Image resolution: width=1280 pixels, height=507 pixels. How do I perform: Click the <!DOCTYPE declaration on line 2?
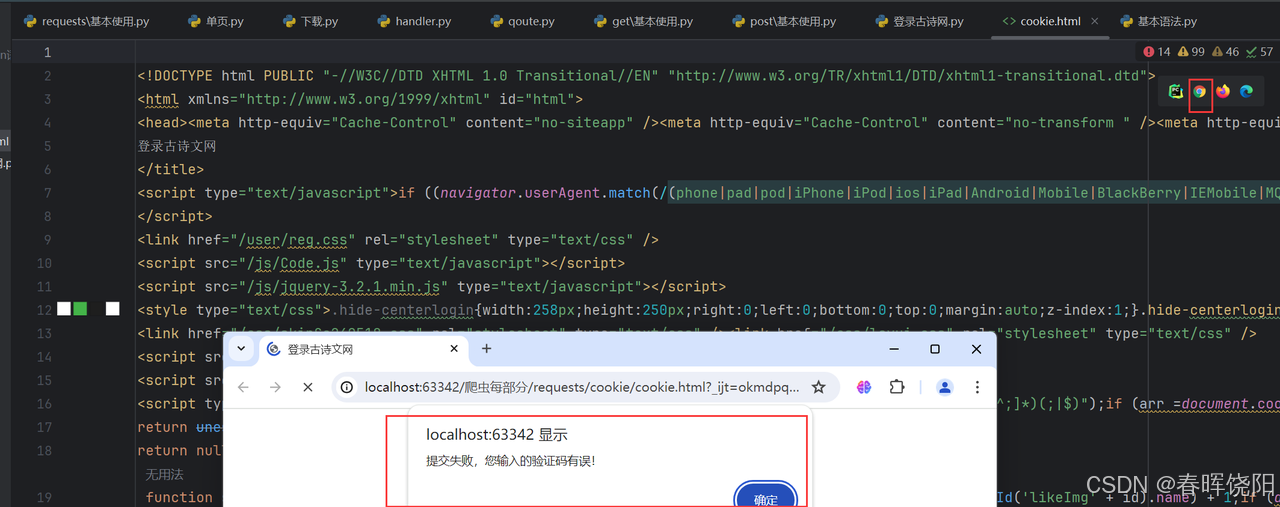[175, 75]
